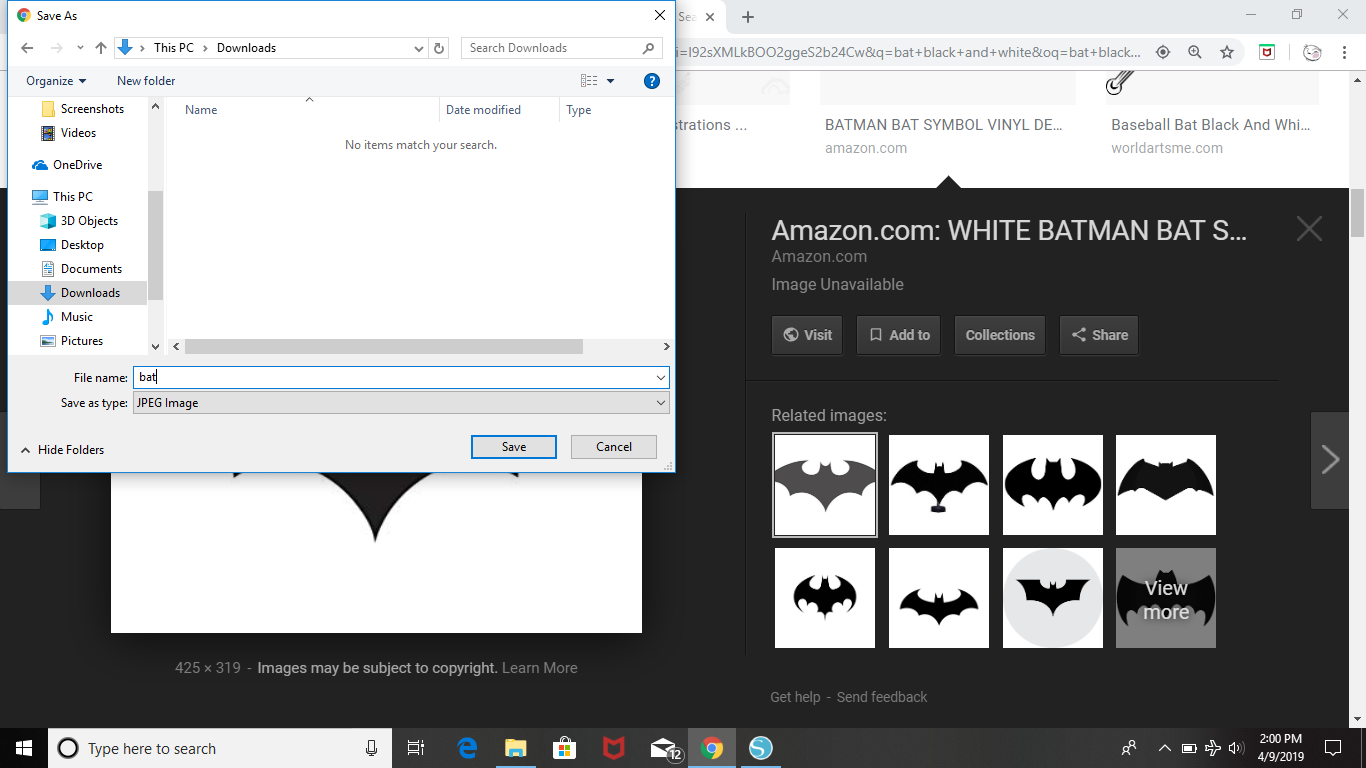Open Action Center notifications icon
1366x768 pixels.
click(x=1332, y=748)
